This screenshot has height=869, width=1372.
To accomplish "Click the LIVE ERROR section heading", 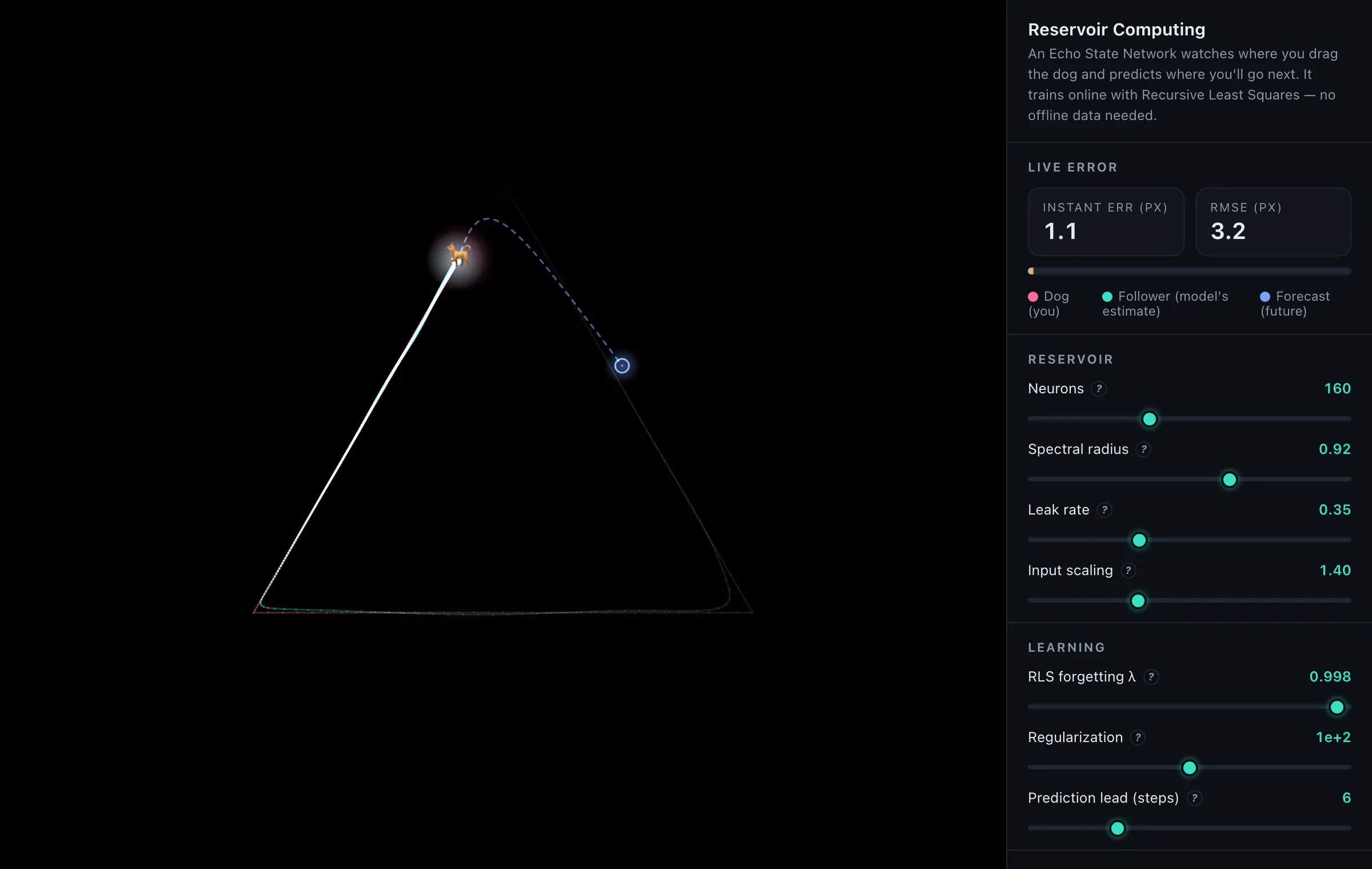I will [1072, 168].
